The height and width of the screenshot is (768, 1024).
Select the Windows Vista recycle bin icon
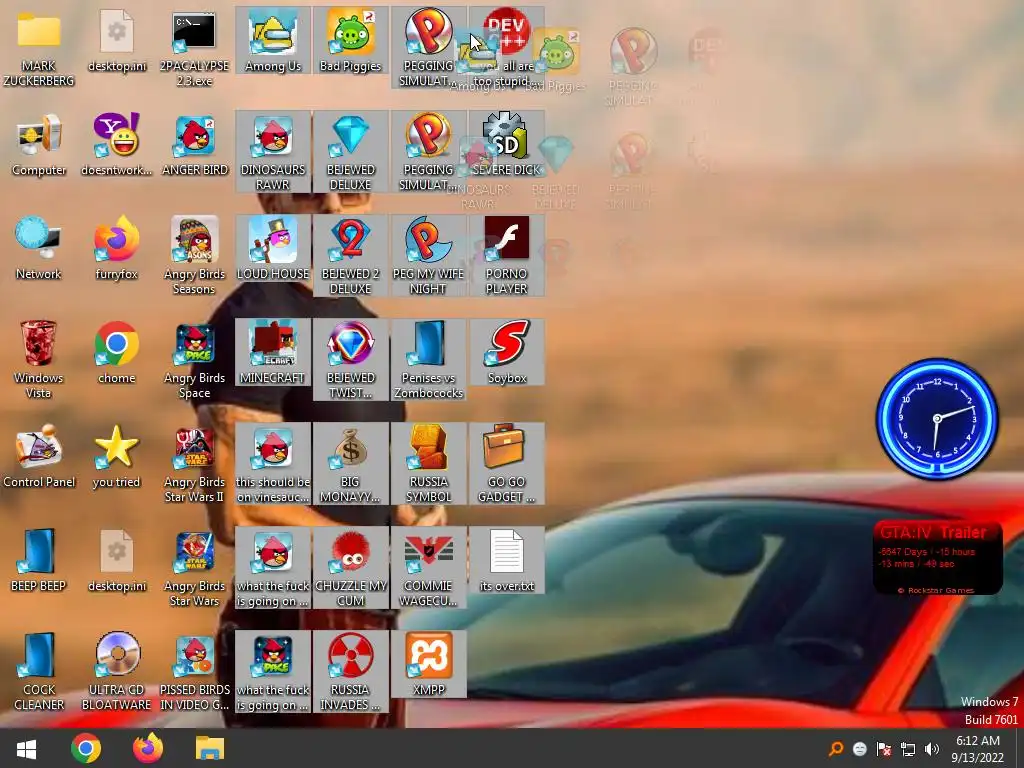pos(39,360)
